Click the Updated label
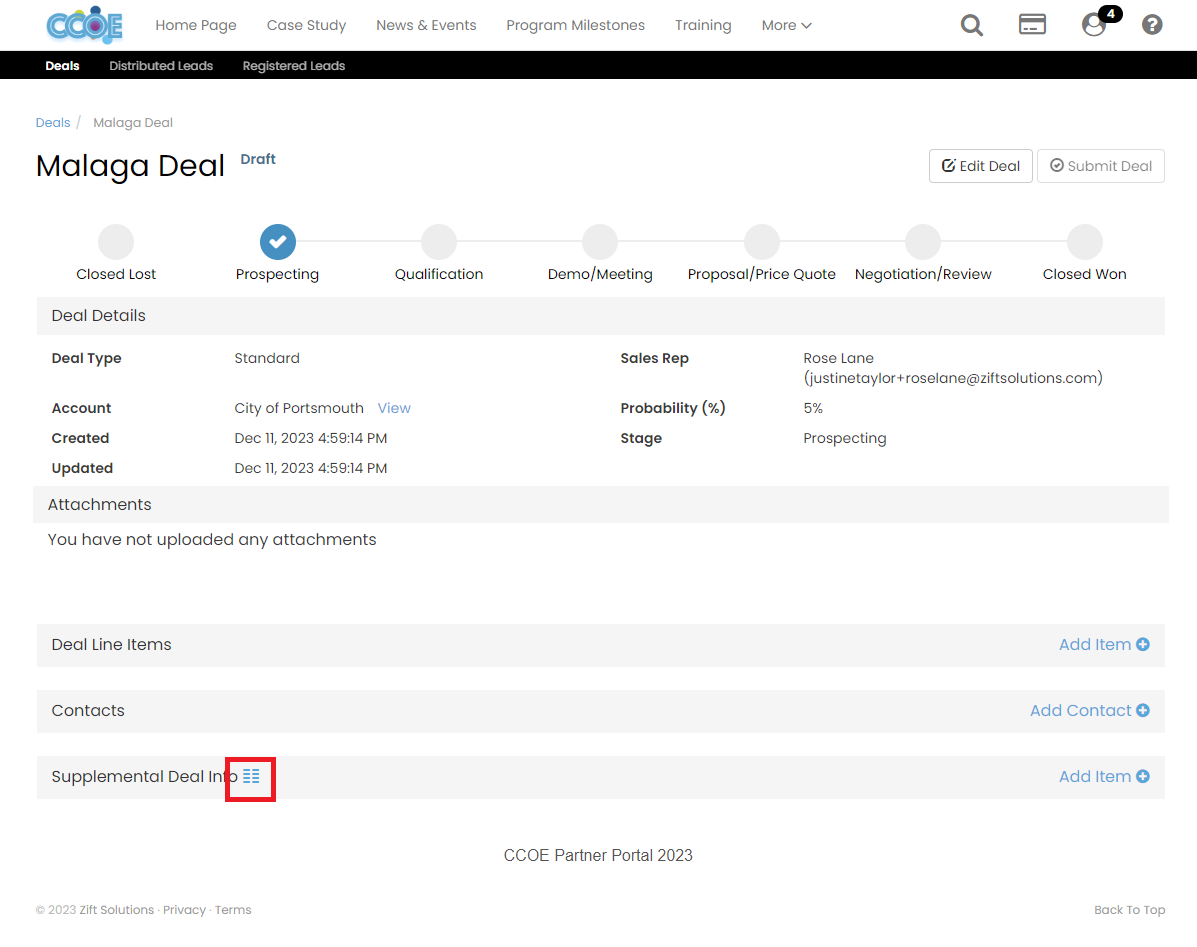 coord(82,469)
